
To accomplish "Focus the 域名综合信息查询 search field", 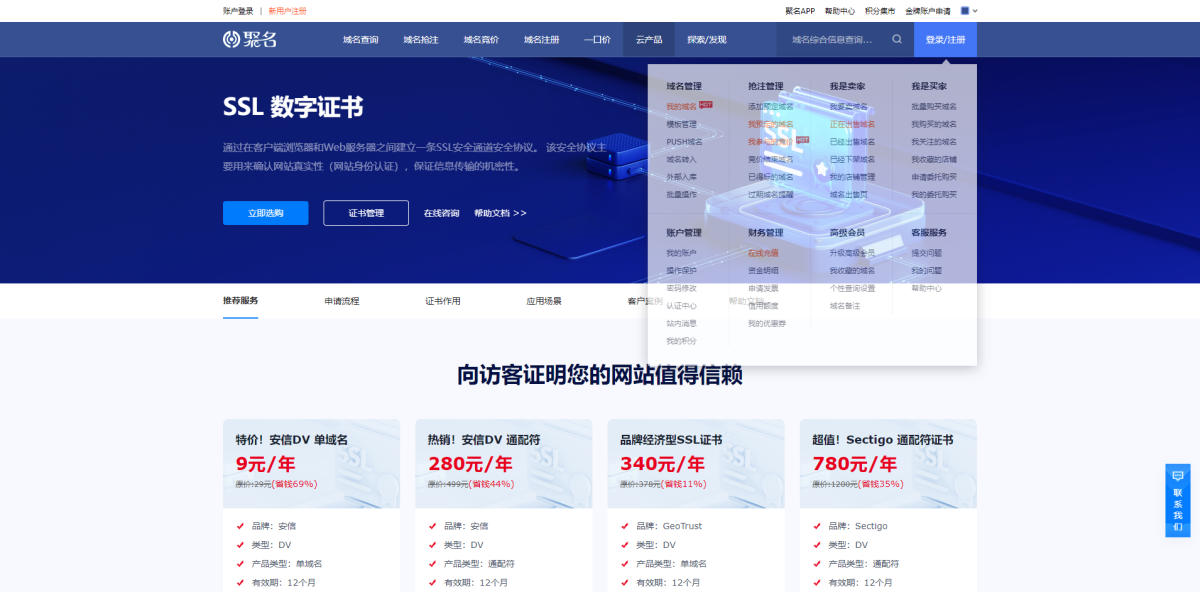I will (x=832, y=40).
